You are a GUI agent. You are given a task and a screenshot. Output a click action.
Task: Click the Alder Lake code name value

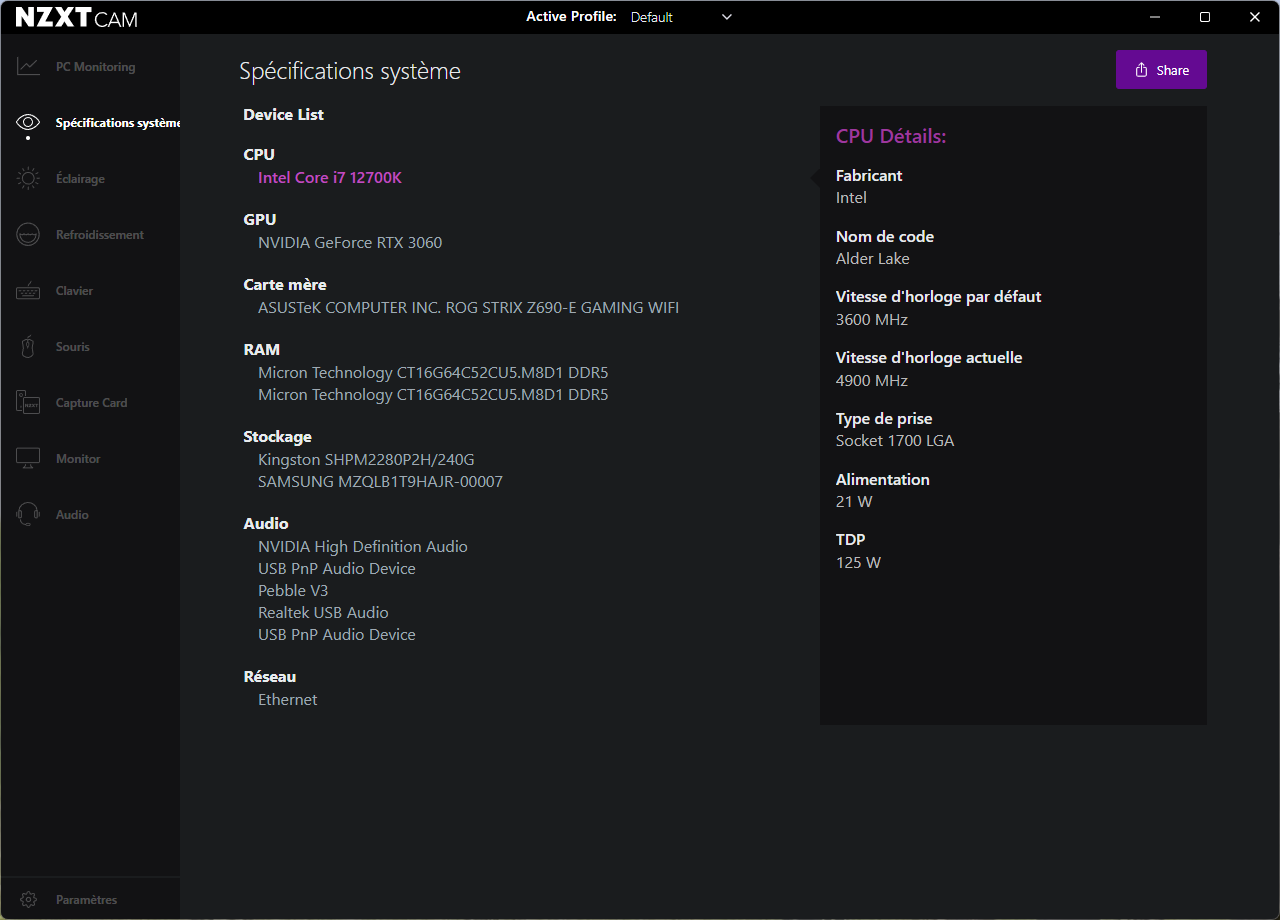point(873,259)
